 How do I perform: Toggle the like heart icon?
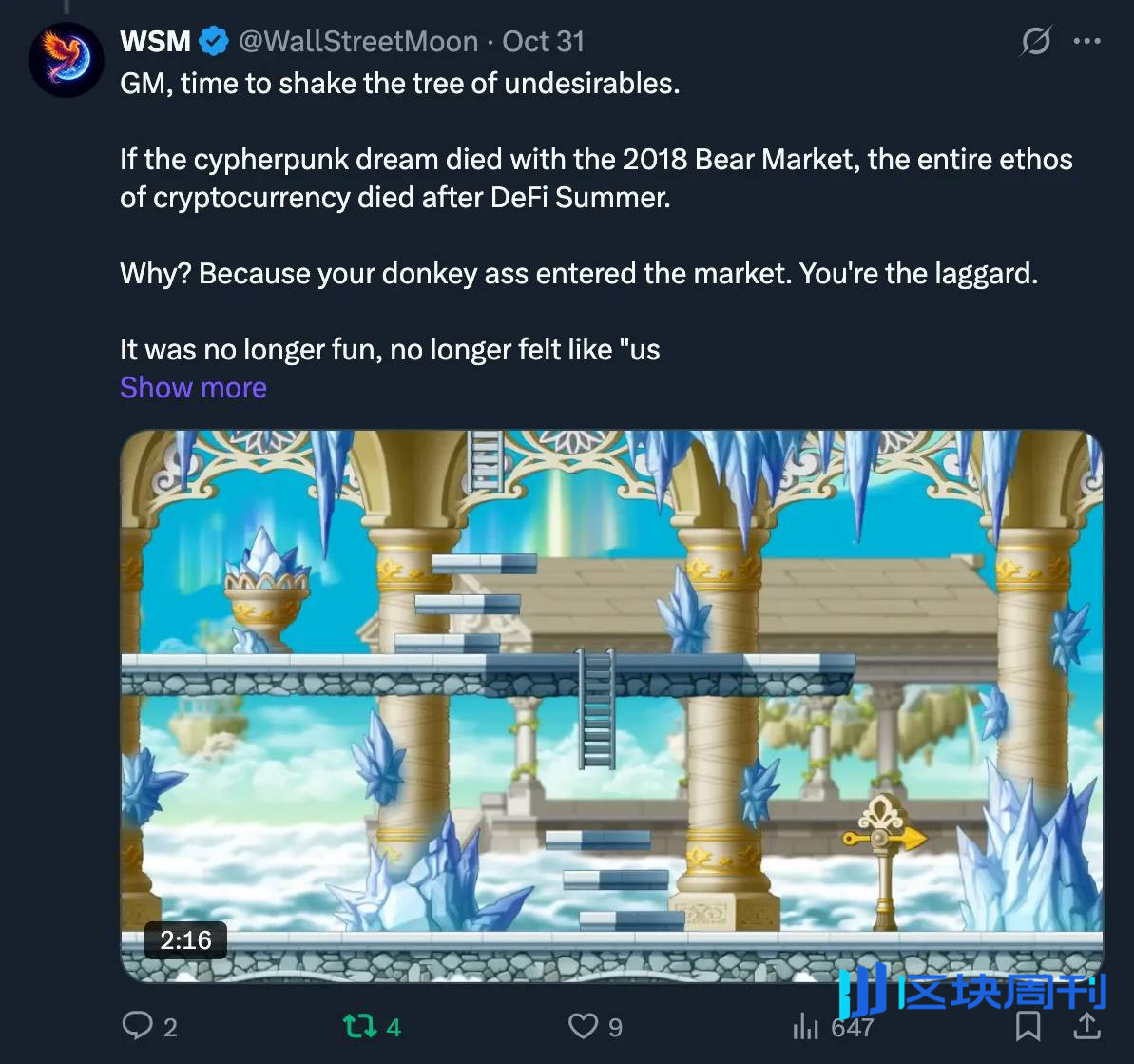[x=583, y=1026]
